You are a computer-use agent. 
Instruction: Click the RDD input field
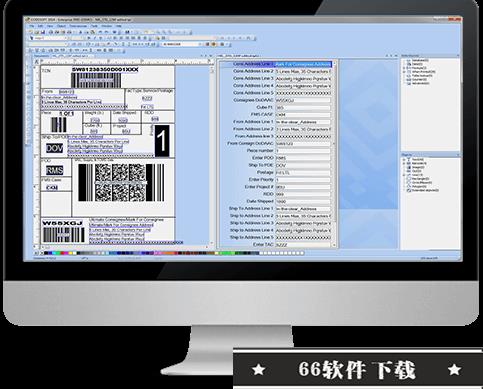[303, 194]
